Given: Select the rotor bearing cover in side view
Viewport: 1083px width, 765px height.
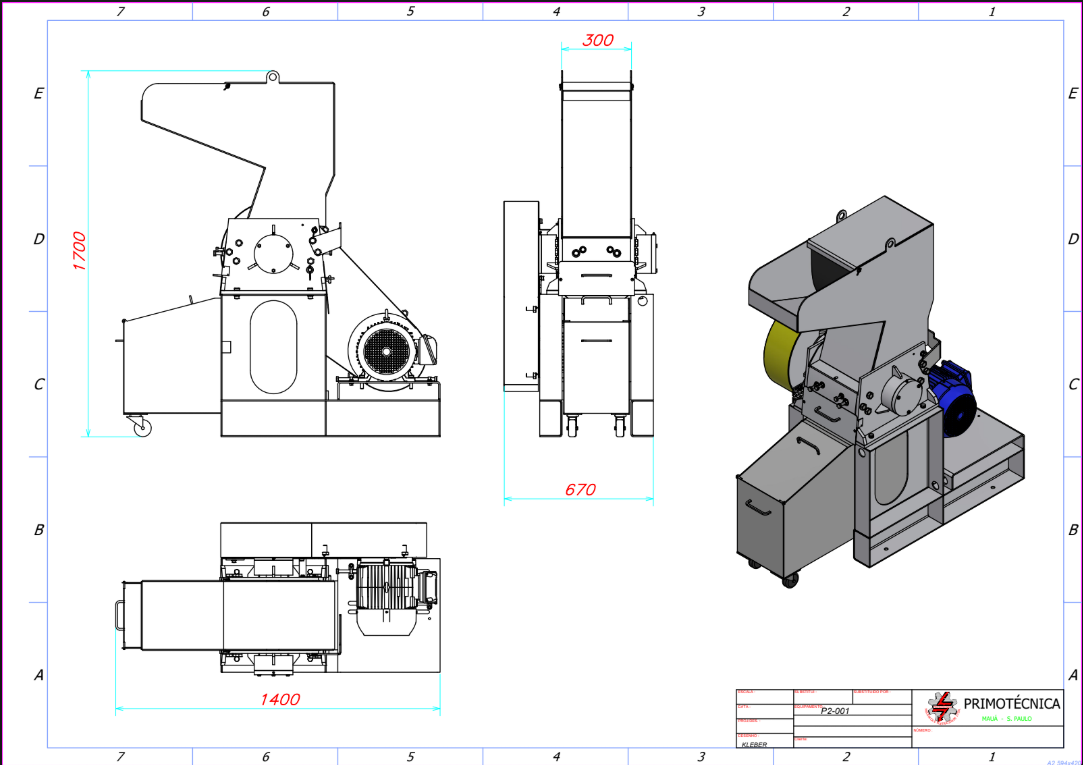Looking at the screenshot, I should tap(274, 253).
